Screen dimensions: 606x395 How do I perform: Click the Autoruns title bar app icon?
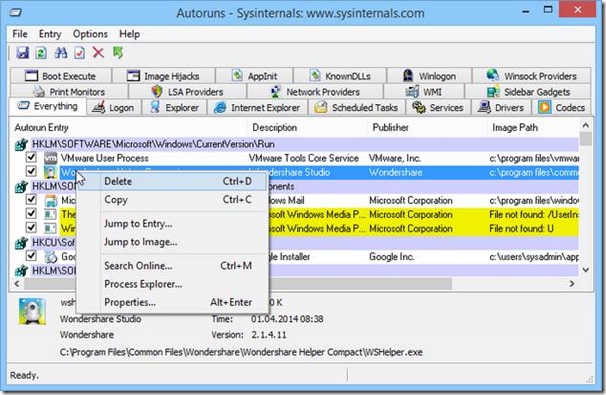(x=16, y=13)
